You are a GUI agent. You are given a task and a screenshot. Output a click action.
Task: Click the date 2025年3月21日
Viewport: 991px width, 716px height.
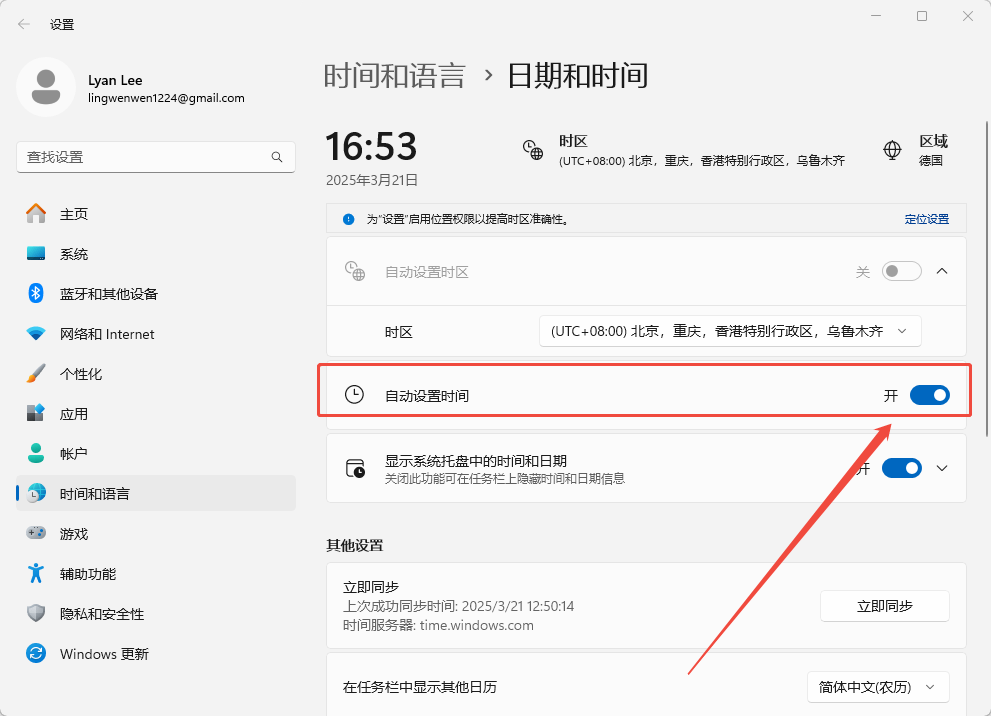(x=372, y=180)
